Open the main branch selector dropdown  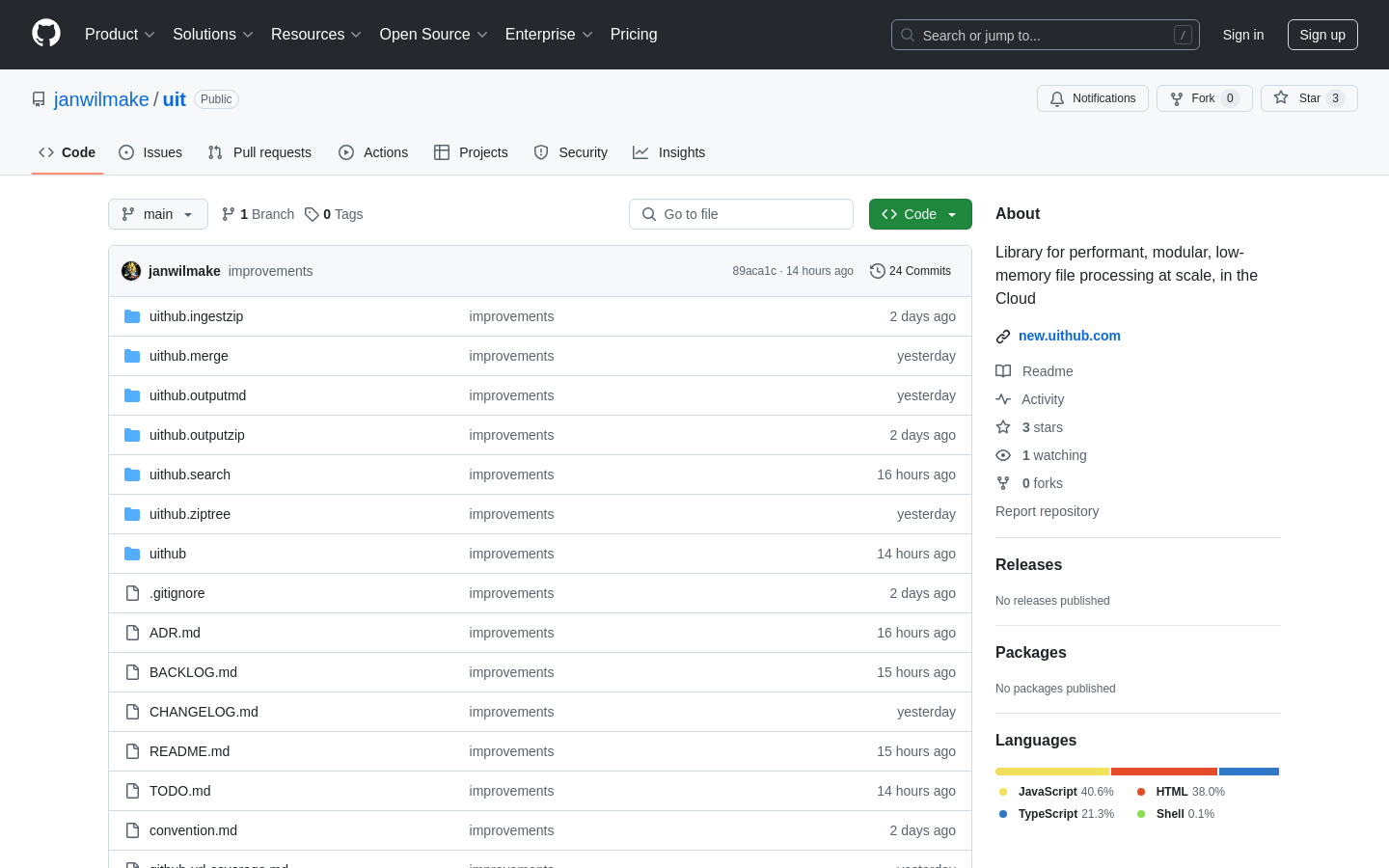(158, 214)
